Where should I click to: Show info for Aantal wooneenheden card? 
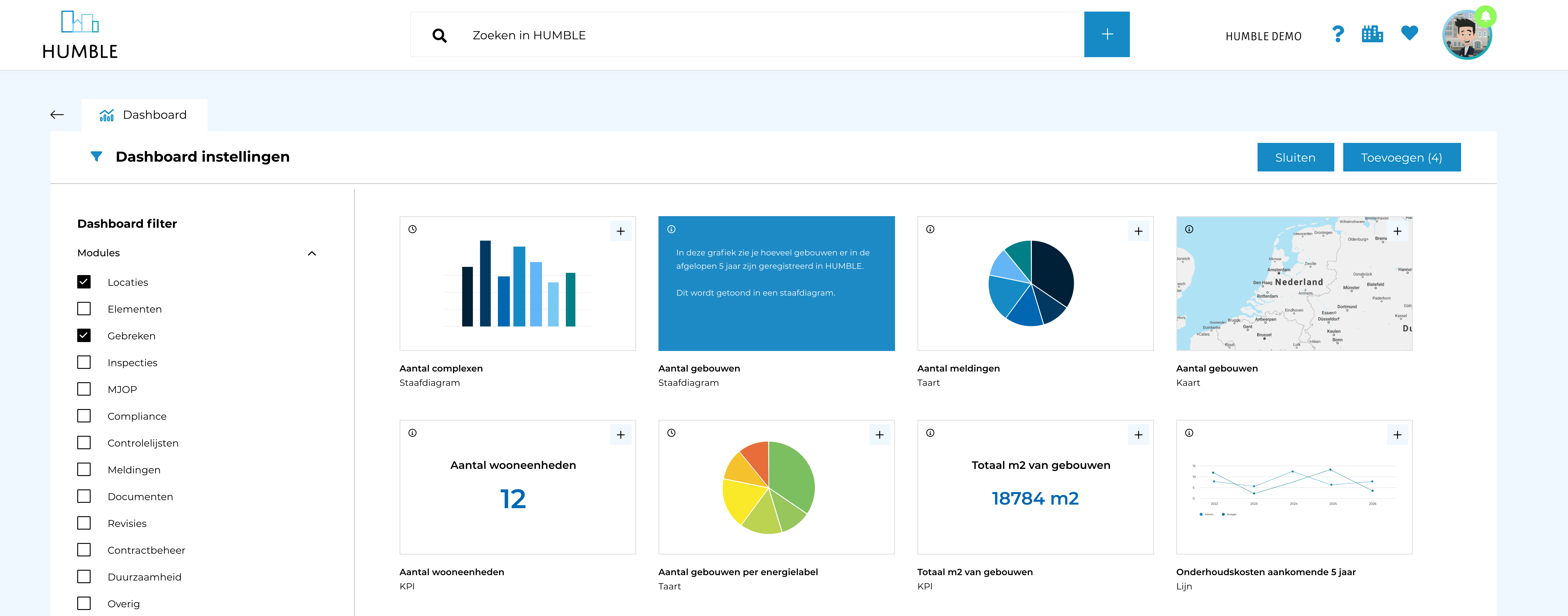413,433
